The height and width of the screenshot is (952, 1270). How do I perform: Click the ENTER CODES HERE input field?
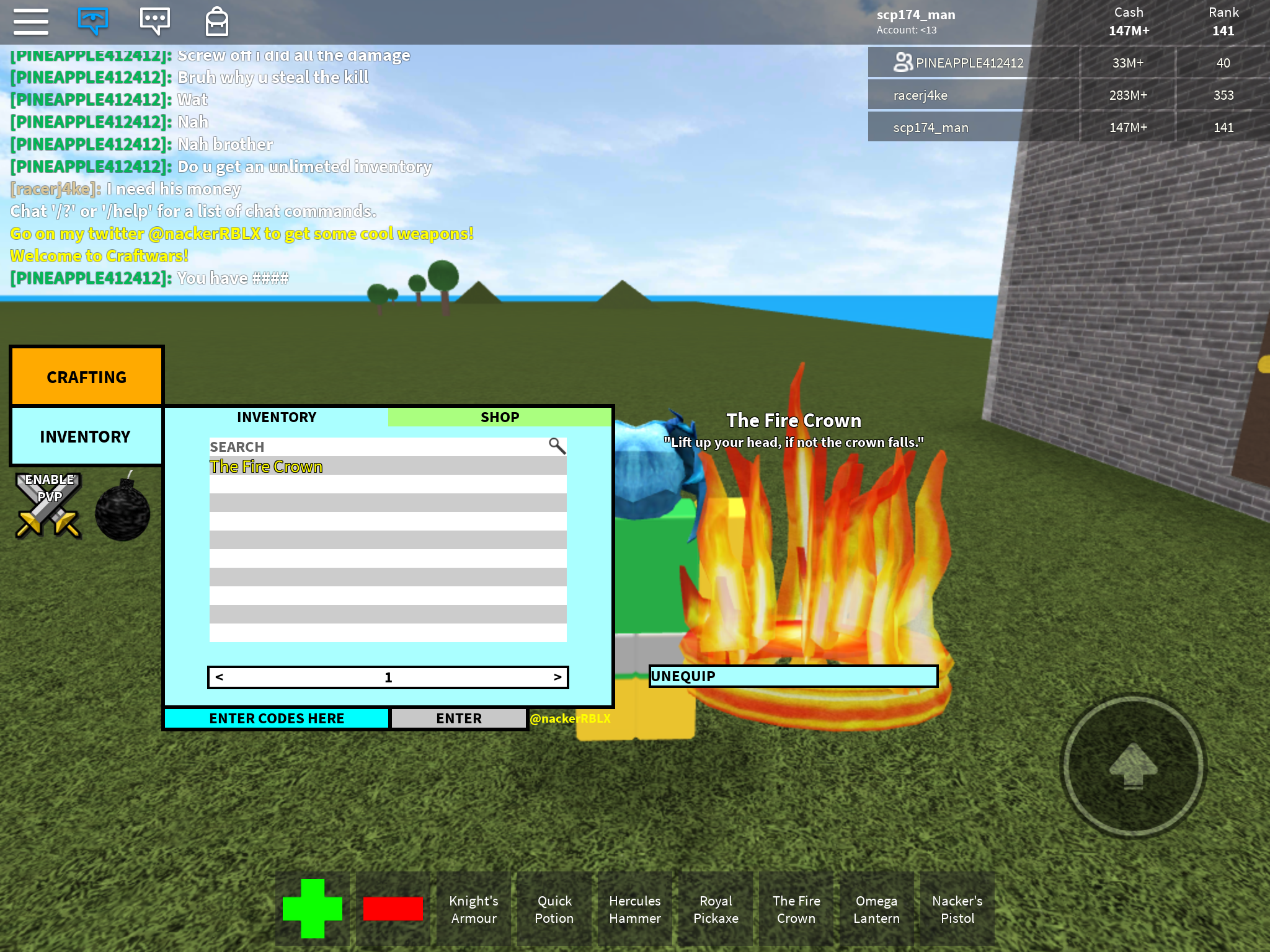[277, 718]
